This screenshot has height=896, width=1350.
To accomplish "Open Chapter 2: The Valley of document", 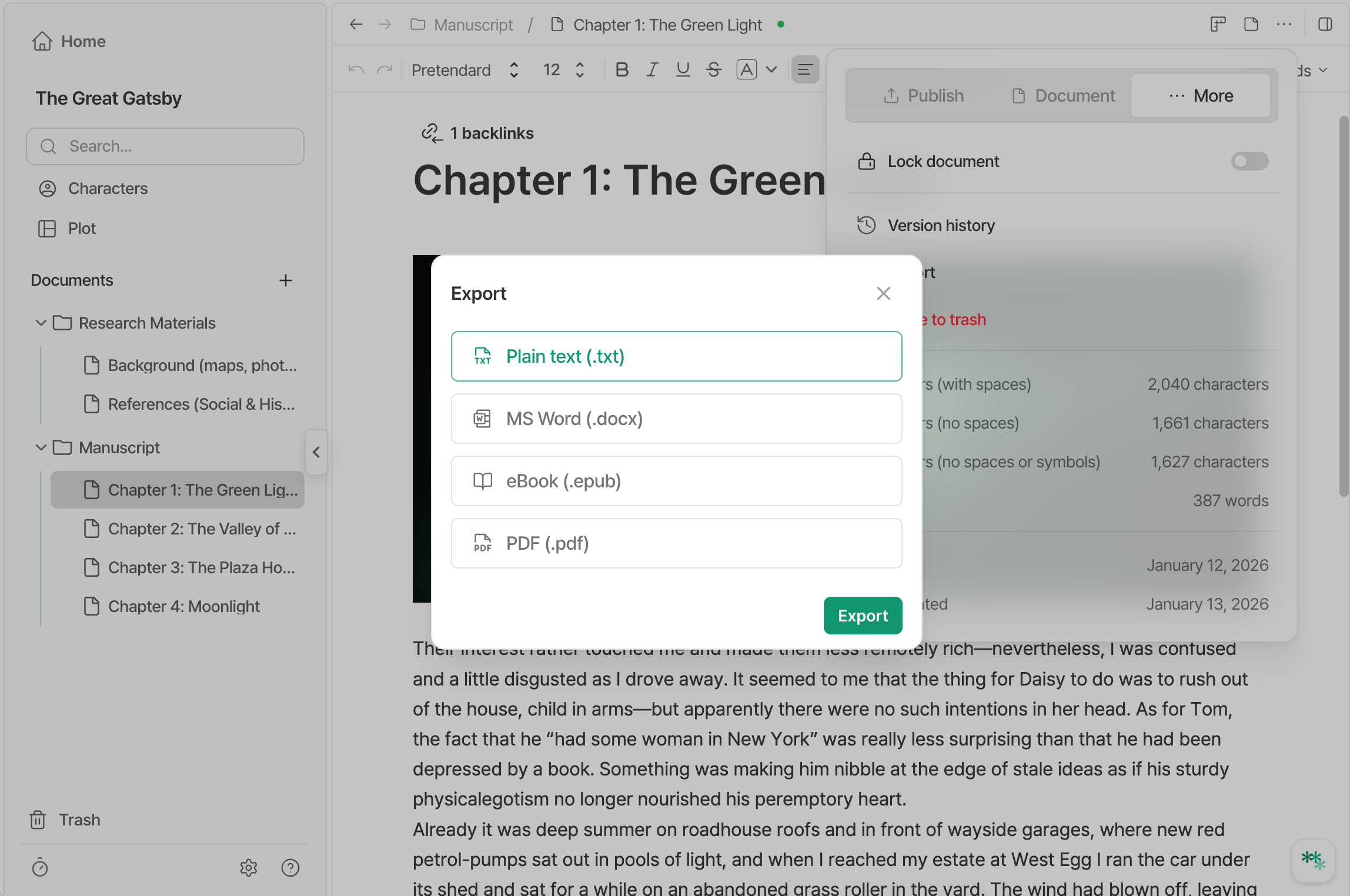I will tap(178, 529).
